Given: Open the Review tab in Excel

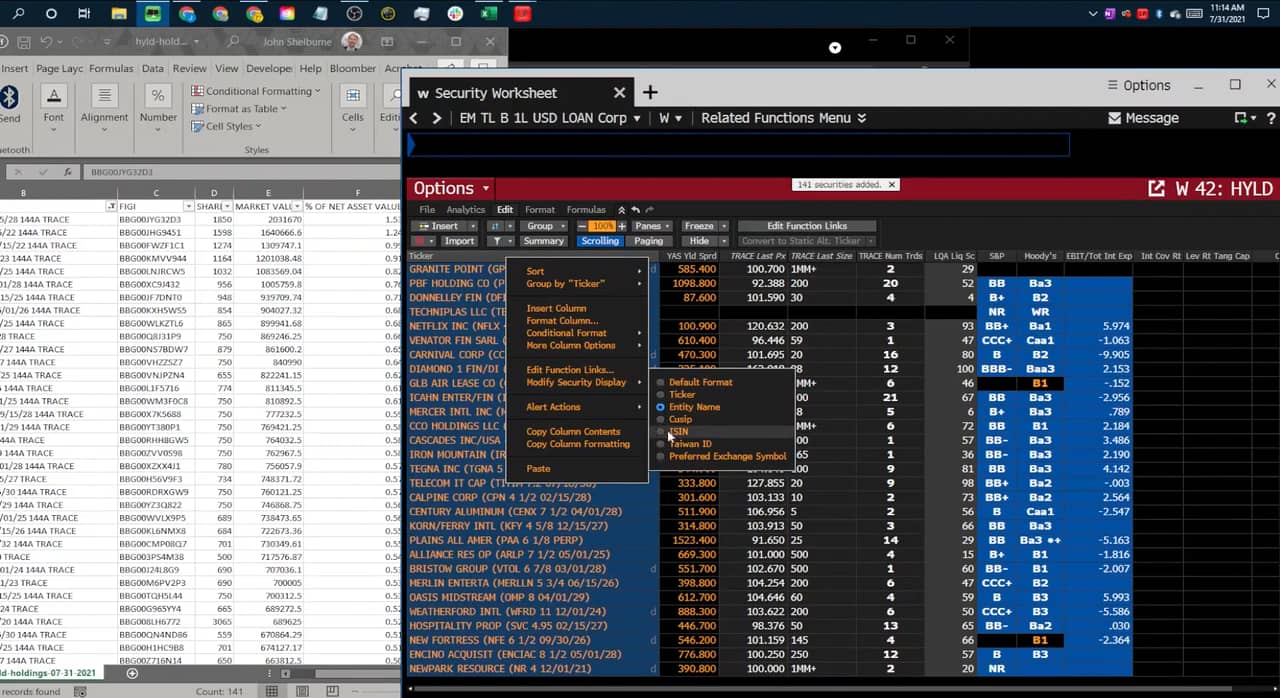Looking at the screenshot, I should 189,69.
